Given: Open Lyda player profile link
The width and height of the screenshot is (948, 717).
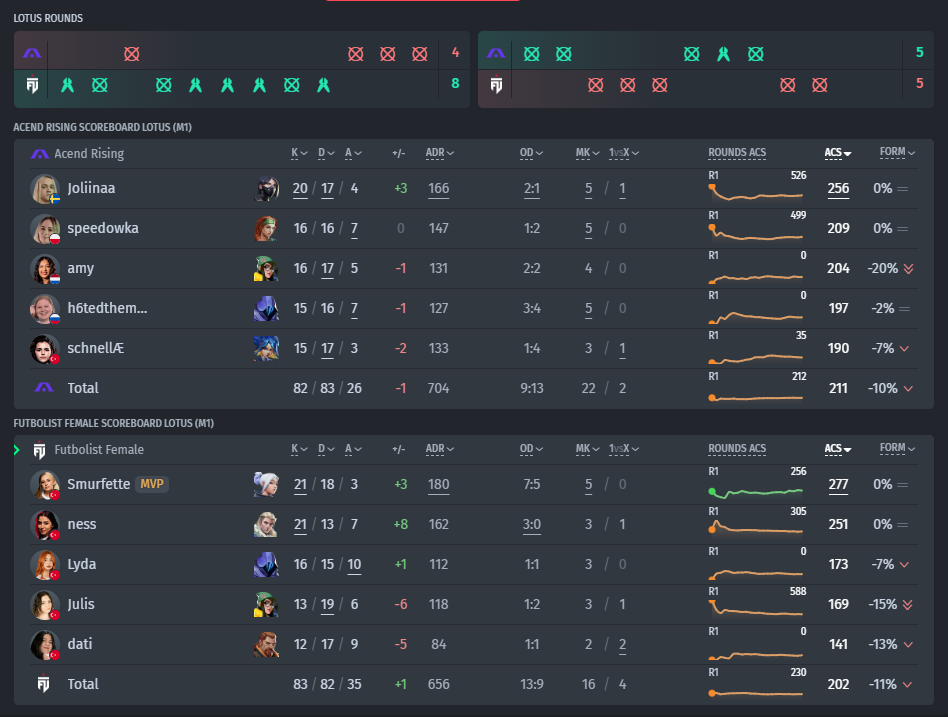Looking at the screenshot, I should (x=82, y=564).
